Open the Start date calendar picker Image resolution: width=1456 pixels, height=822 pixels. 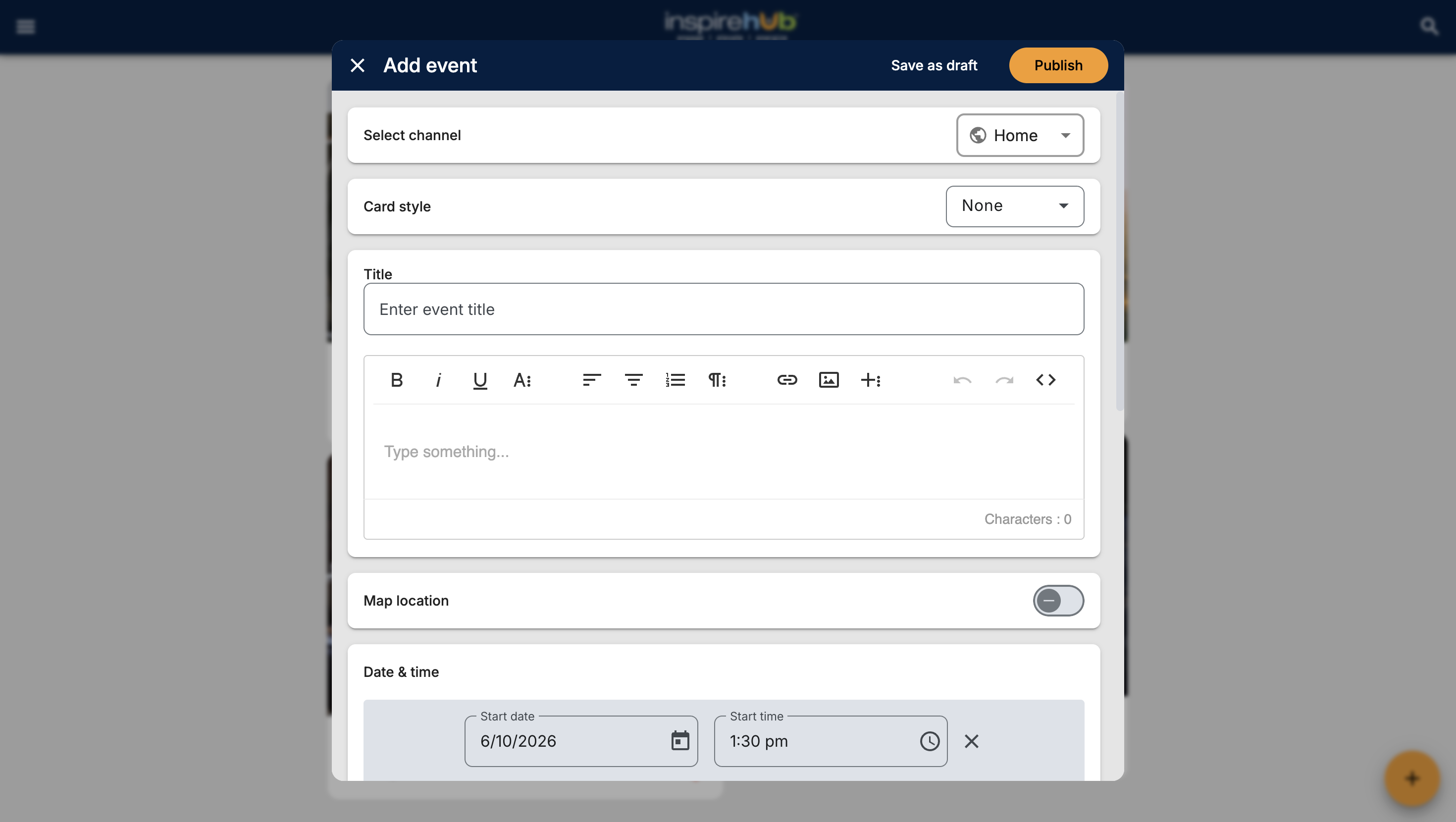click(x=680, y=741)
